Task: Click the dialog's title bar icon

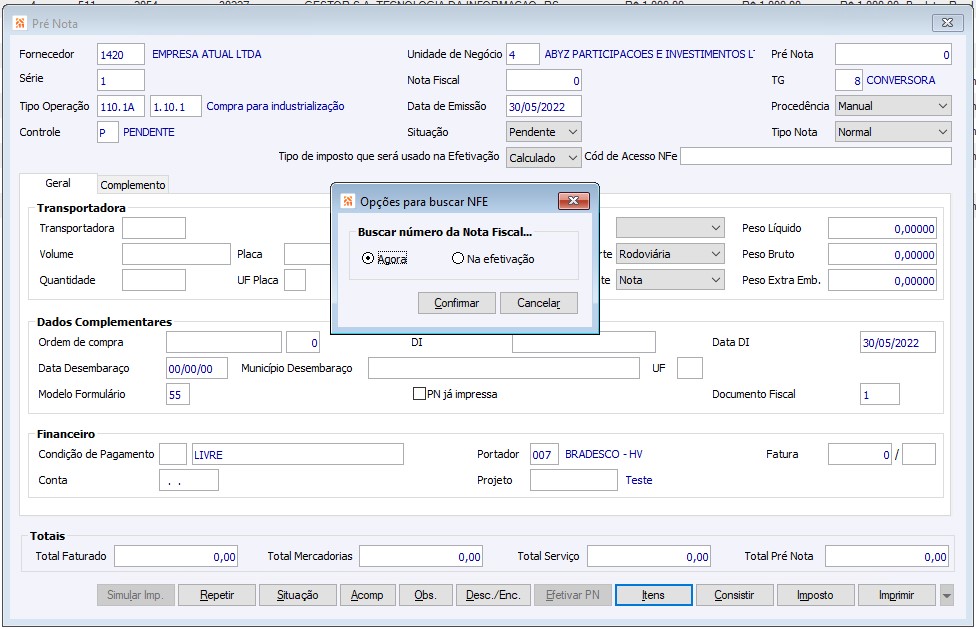Action: [x=347, y=201]
